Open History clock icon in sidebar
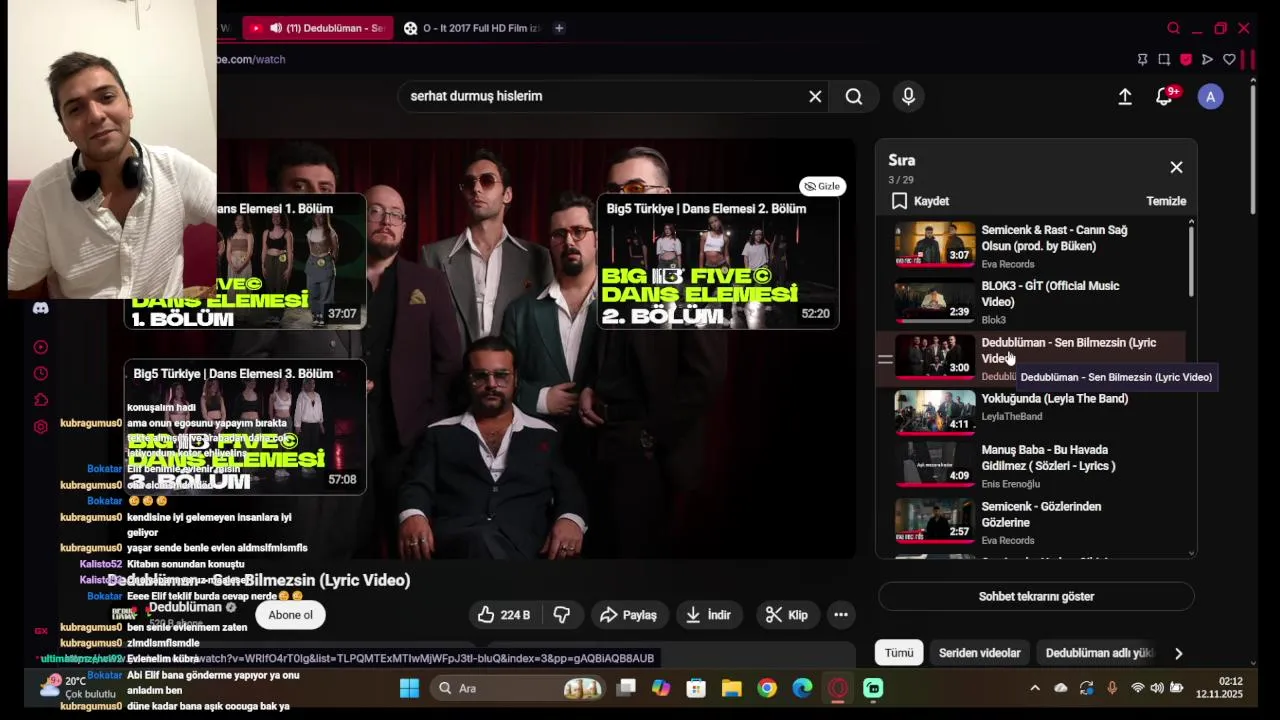The width and height of the screenshot is (1280, 720). pyautogui.click(x=41, y=373)
